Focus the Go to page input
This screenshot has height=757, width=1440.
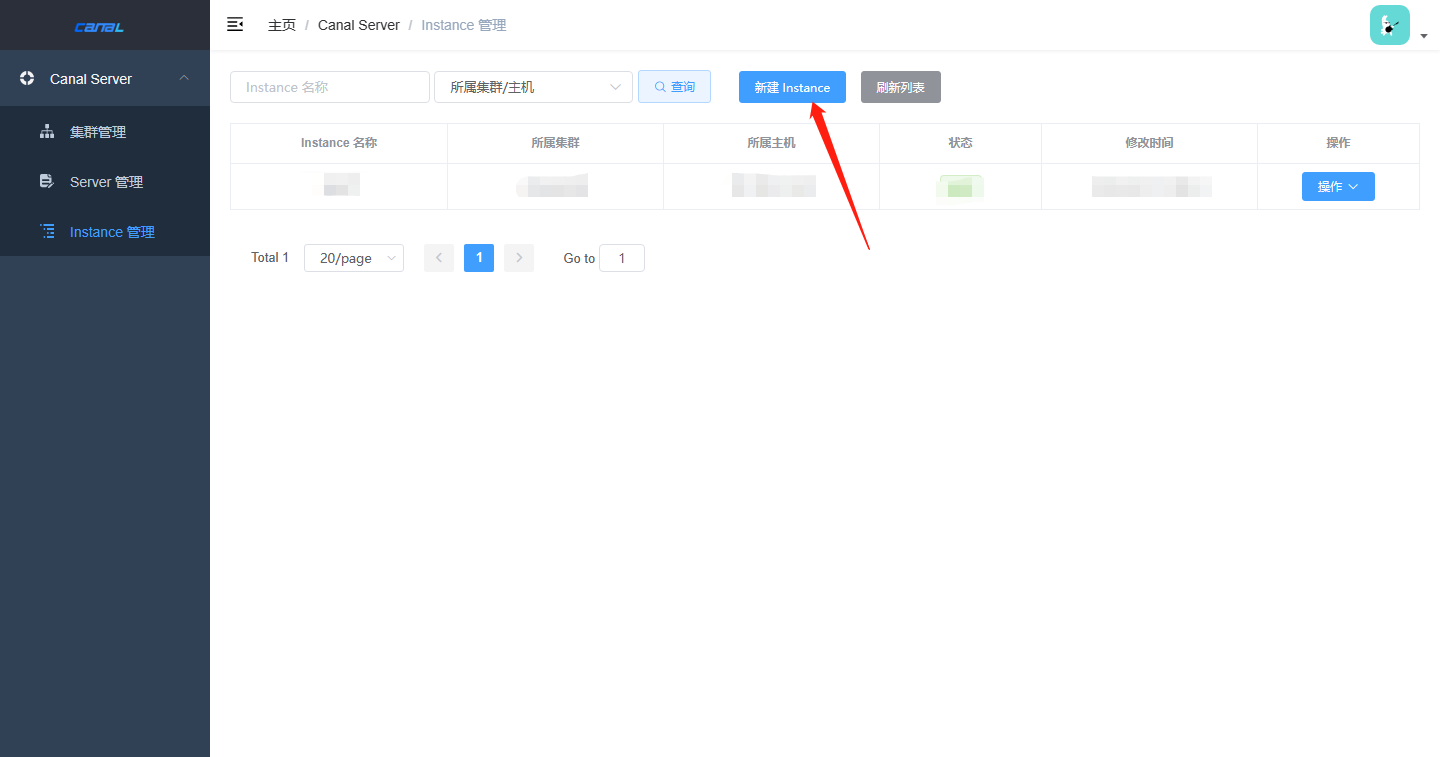622,258
